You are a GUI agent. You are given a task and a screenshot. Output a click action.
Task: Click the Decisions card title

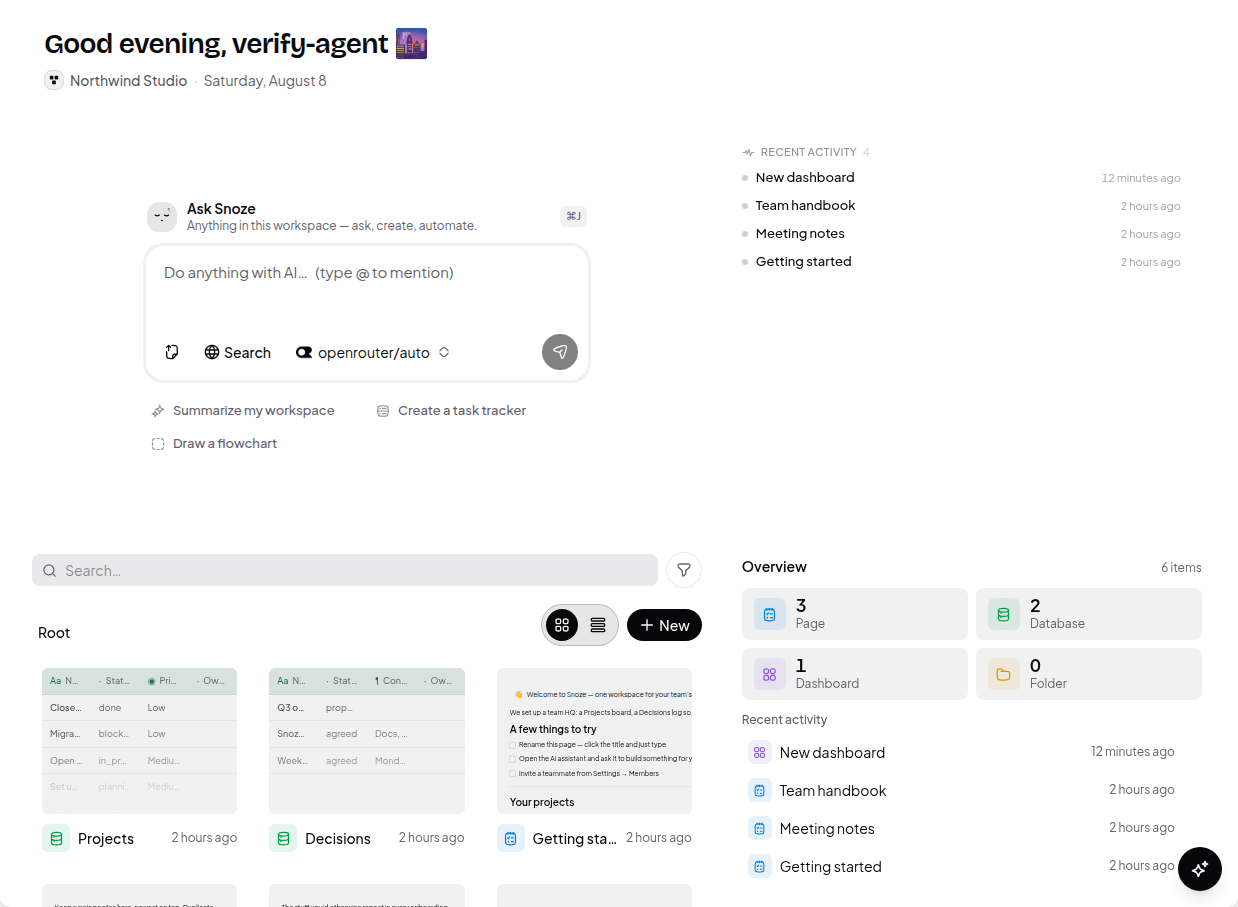pos(338,839)
